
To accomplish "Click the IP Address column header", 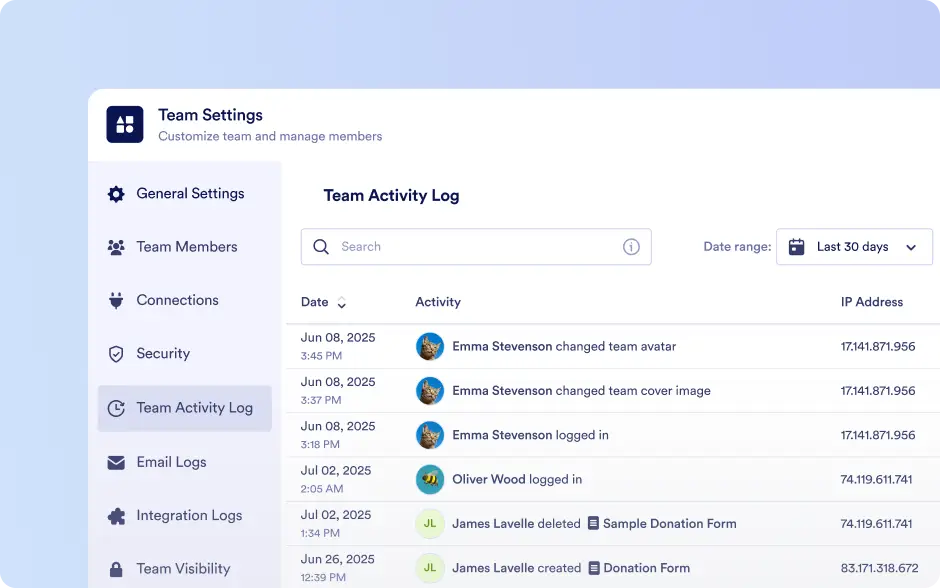I will point(872,302).
